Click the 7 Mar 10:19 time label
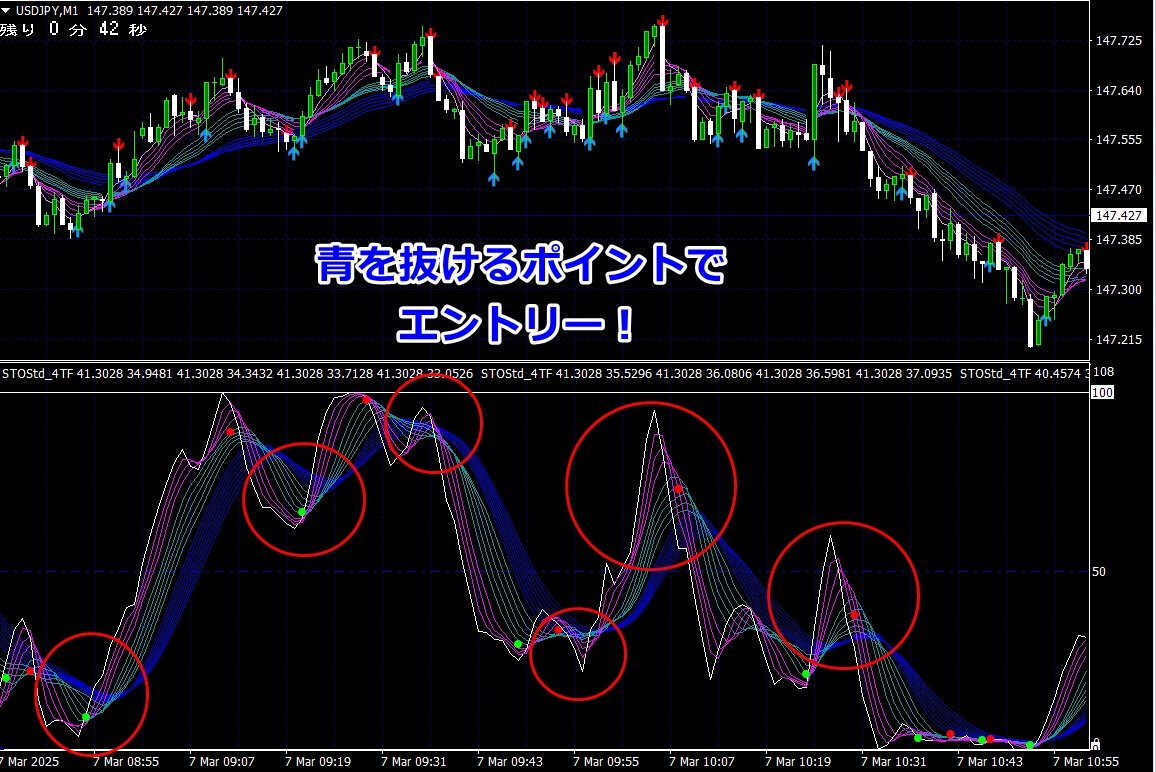 (x=798, y=761)
